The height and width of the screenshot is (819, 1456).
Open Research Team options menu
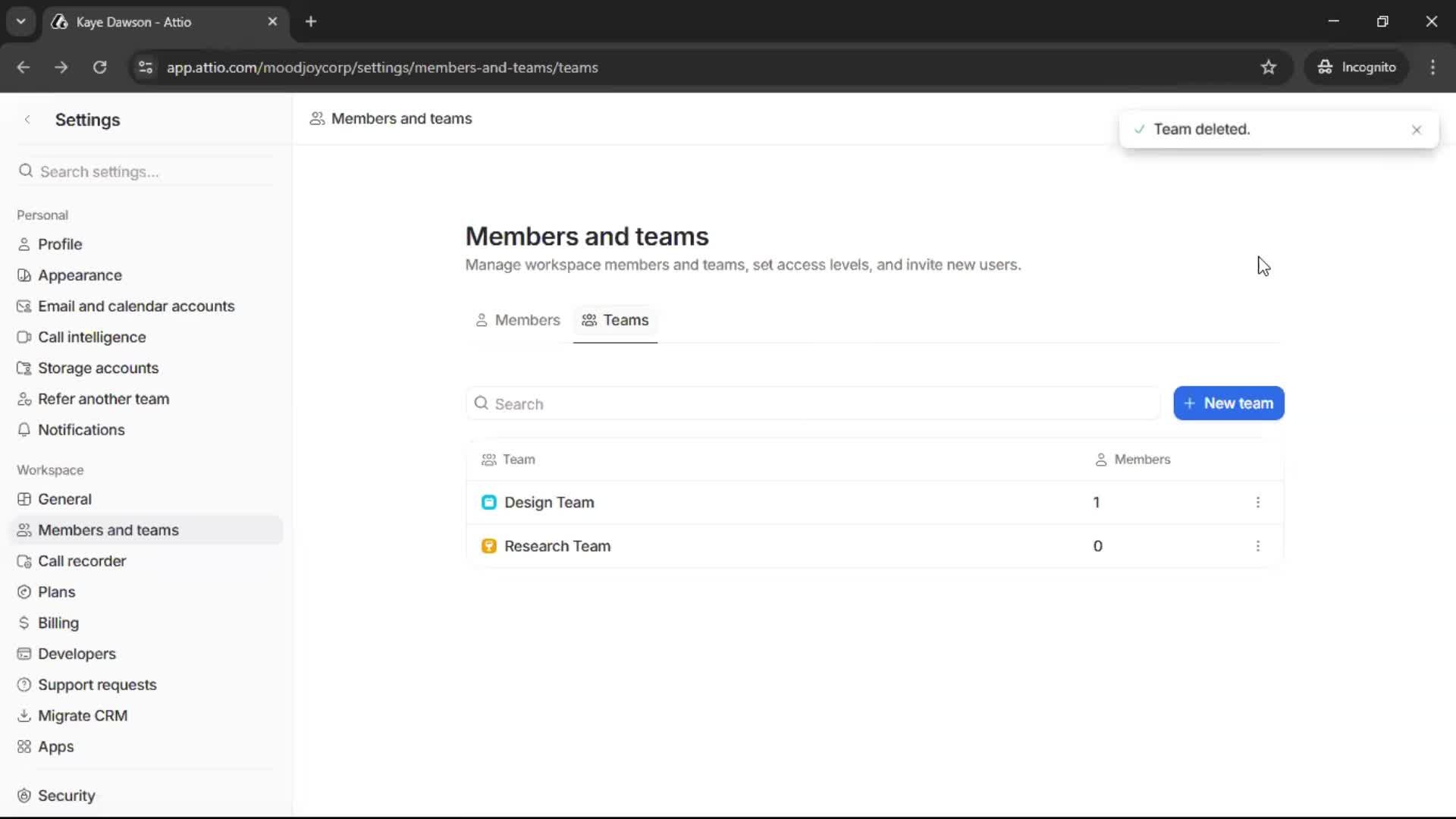pos(1258,546)
